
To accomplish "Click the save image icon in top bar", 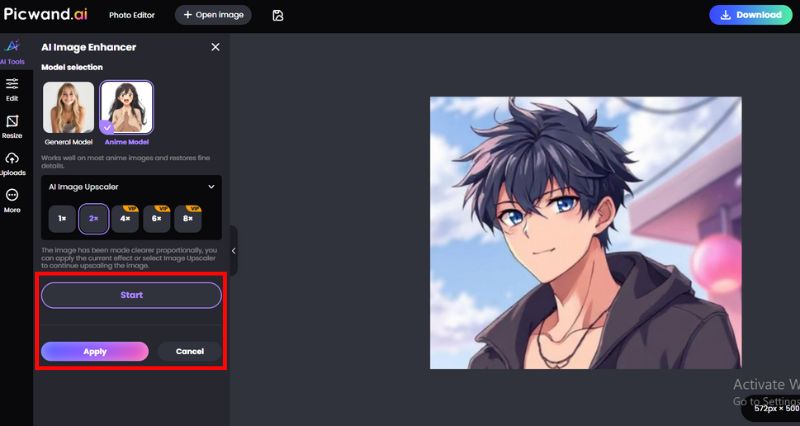I will click(278, 15).
